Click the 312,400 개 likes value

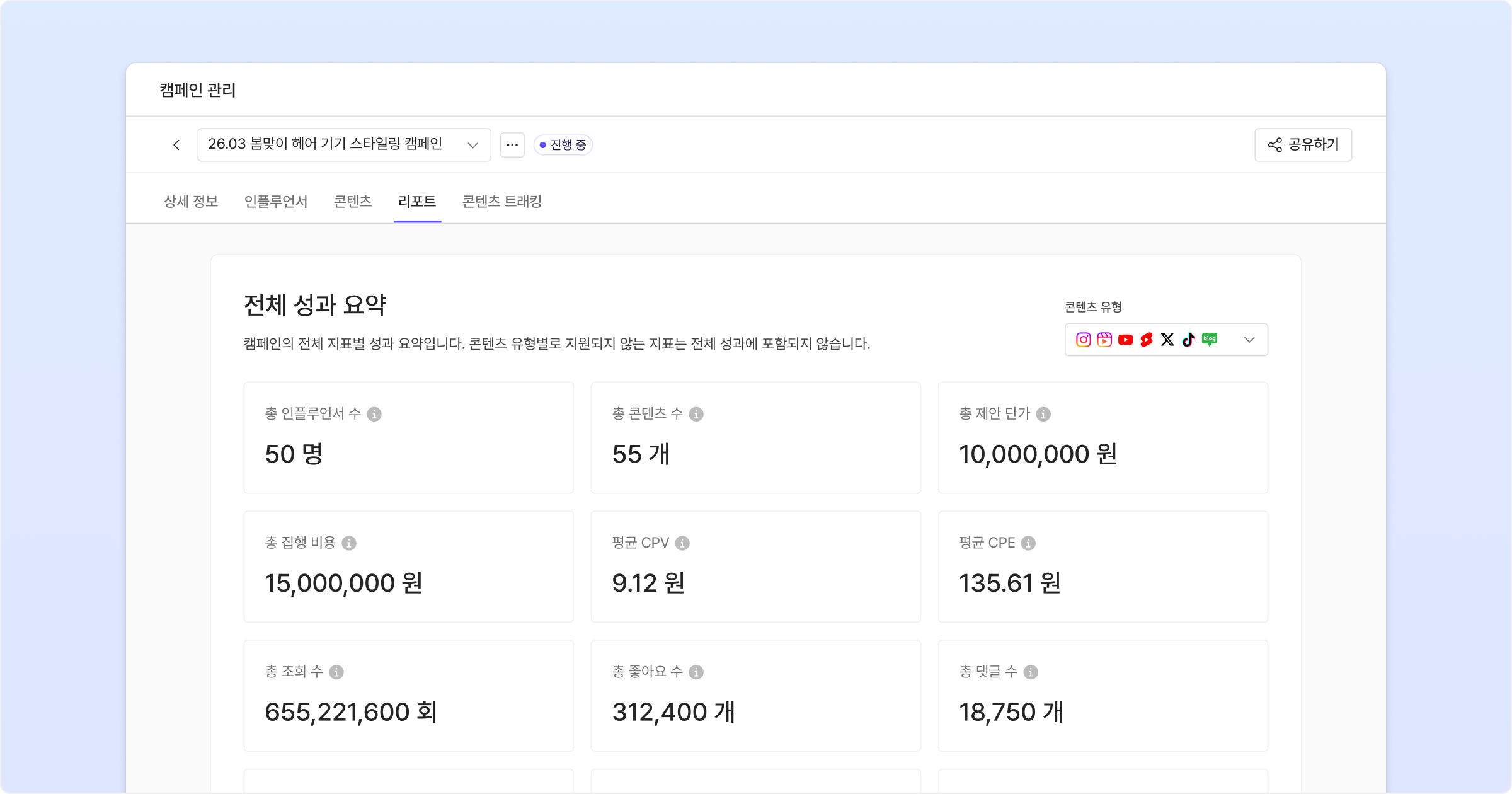(674, 712)
